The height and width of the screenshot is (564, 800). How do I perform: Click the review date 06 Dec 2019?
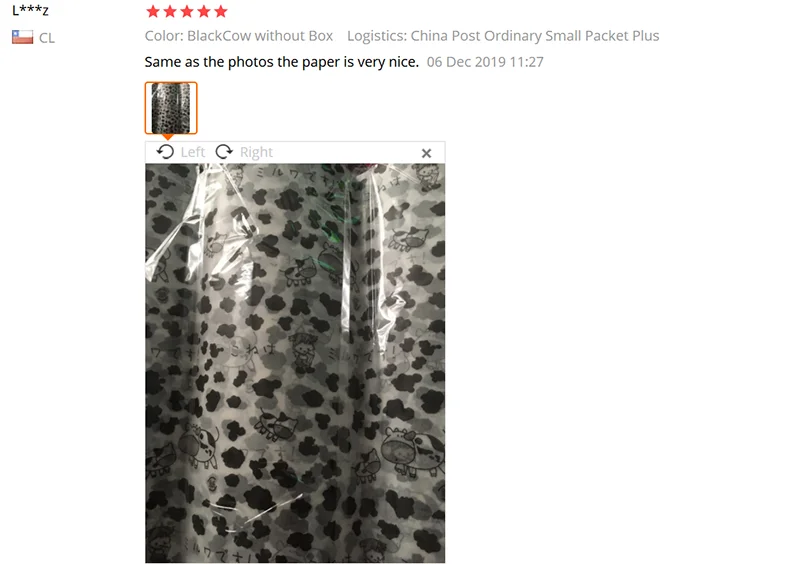485,62
